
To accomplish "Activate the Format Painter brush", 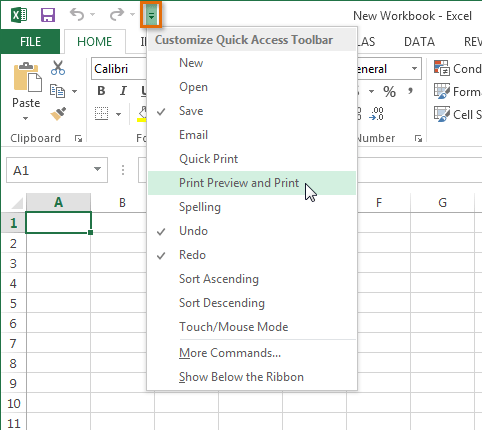I will (58, 114).
